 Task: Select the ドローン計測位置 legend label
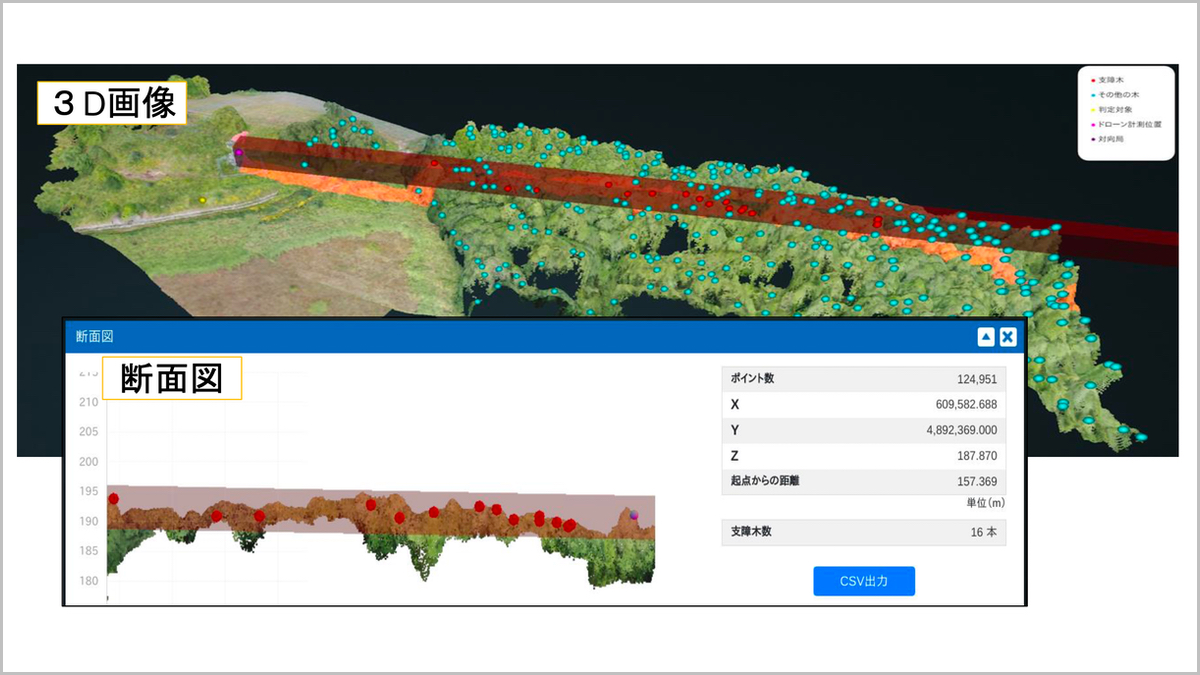(1129, 124)
